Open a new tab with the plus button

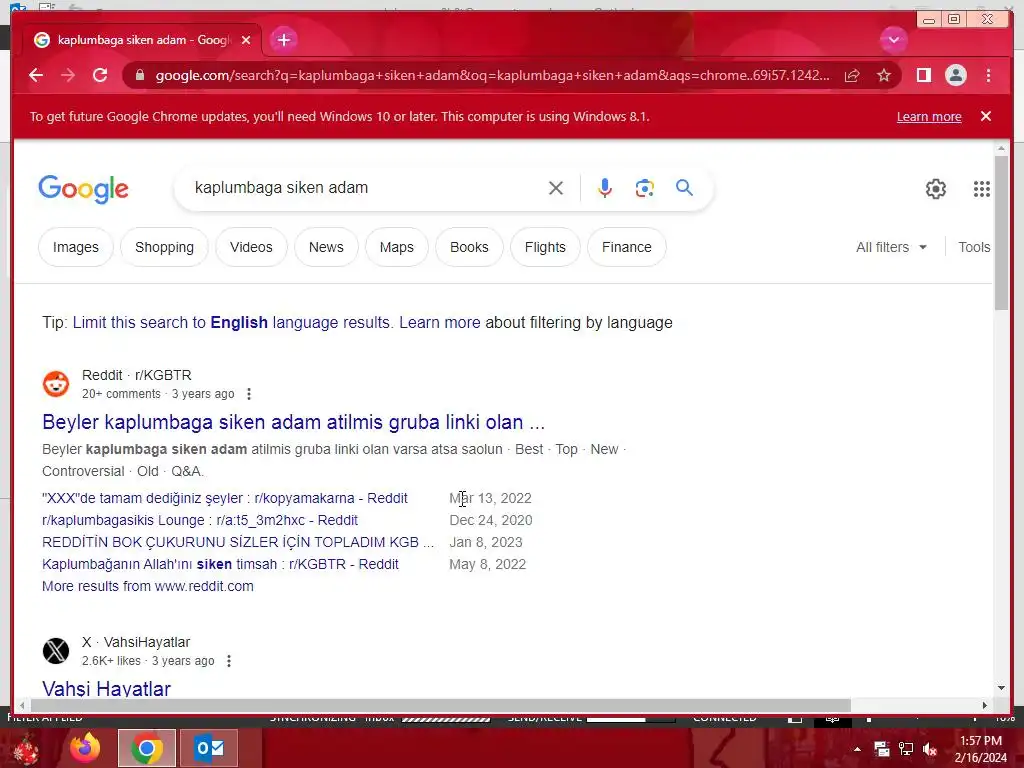point(283,40)
